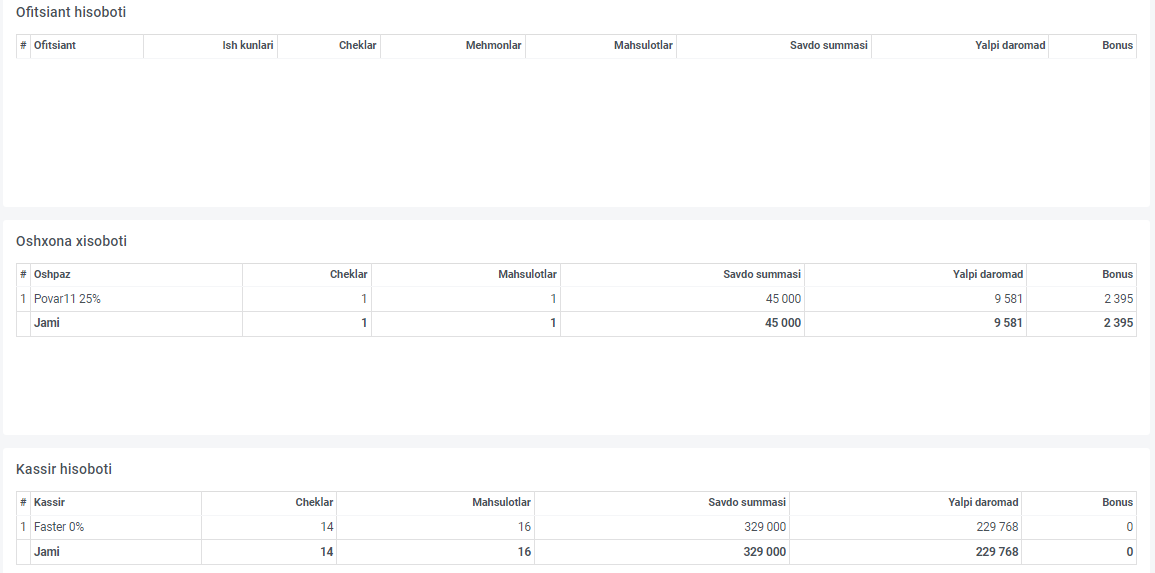The image size is (1155, 573).
Task: Click 2 395 in the Povar11 25% row
Action: click(1120, 299)
